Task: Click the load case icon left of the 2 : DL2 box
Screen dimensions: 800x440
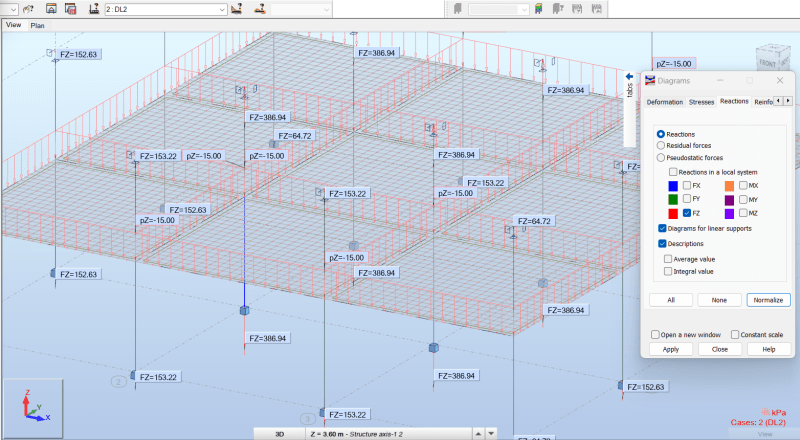Action: click(x=94, y=9)
